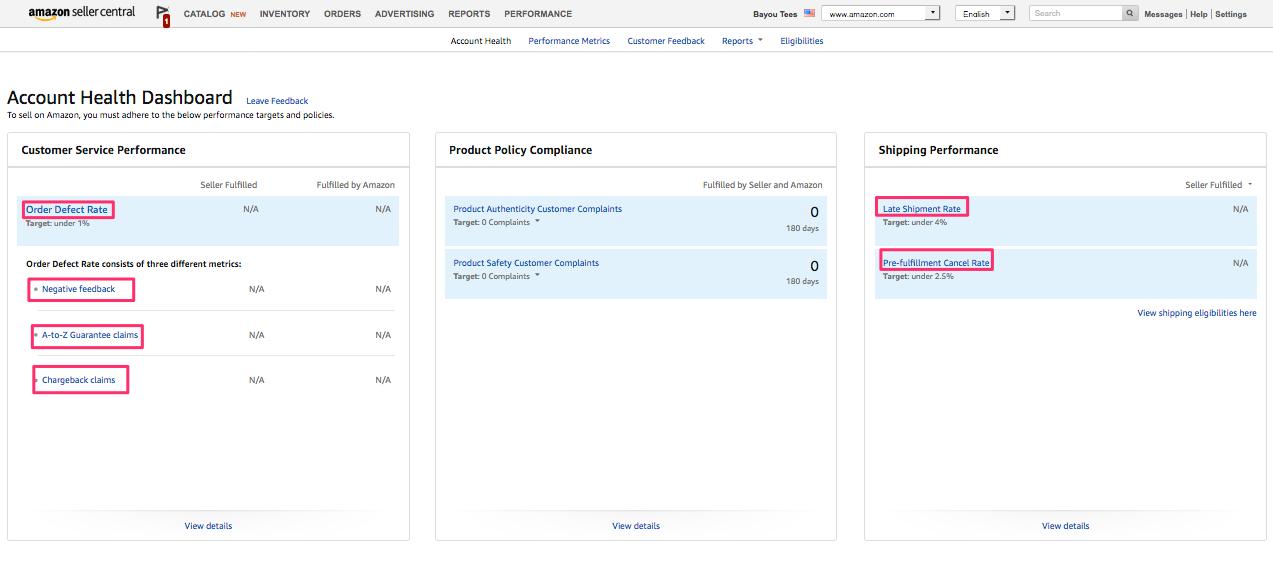This screenshot has width=1273, height=573.
Task: Open the marketplace www.amazon.com dropdown
Action: click(881, 14)
